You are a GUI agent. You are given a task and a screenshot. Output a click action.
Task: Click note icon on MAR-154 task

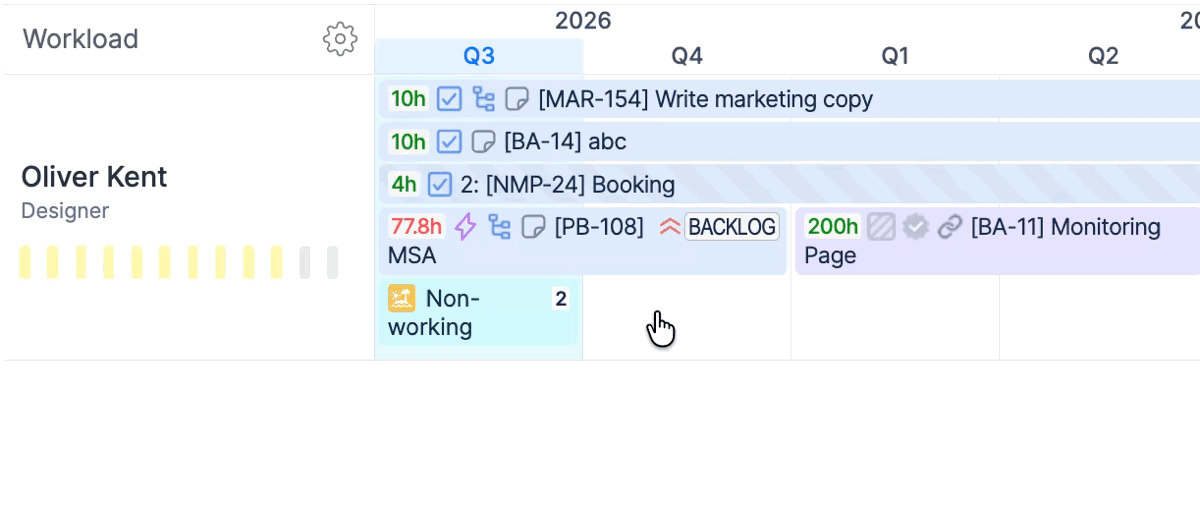coord(516,99)
